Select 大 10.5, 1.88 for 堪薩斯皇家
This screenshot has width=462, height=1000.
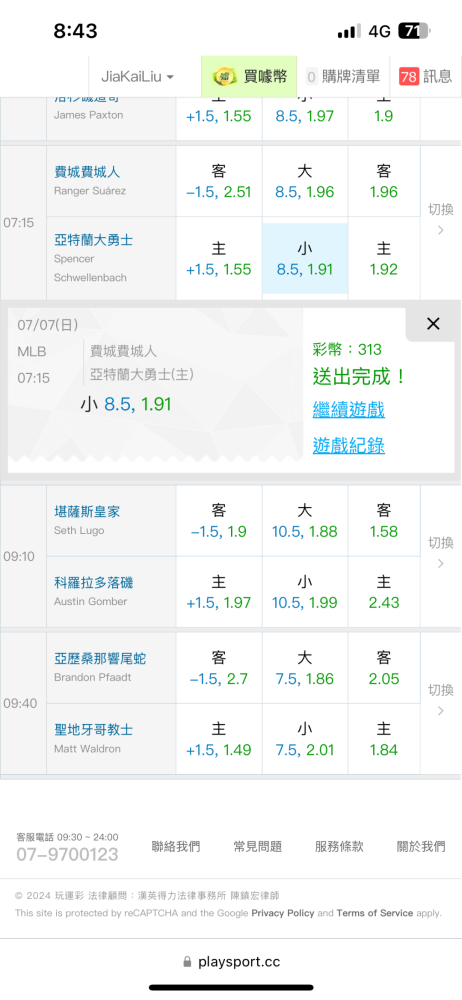pos(305,521)
